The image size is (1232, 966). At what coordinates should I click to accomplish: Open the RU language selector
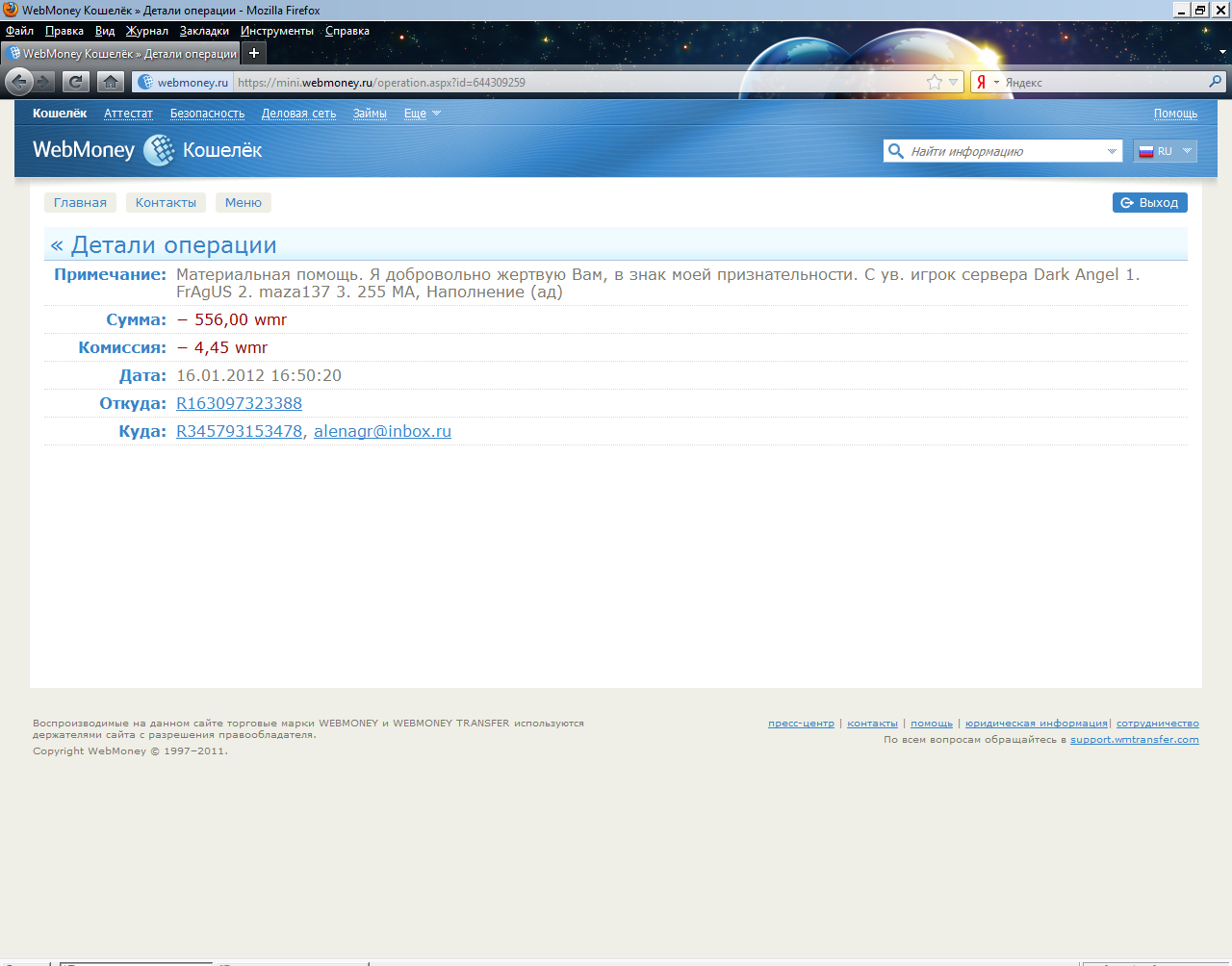1165,151
